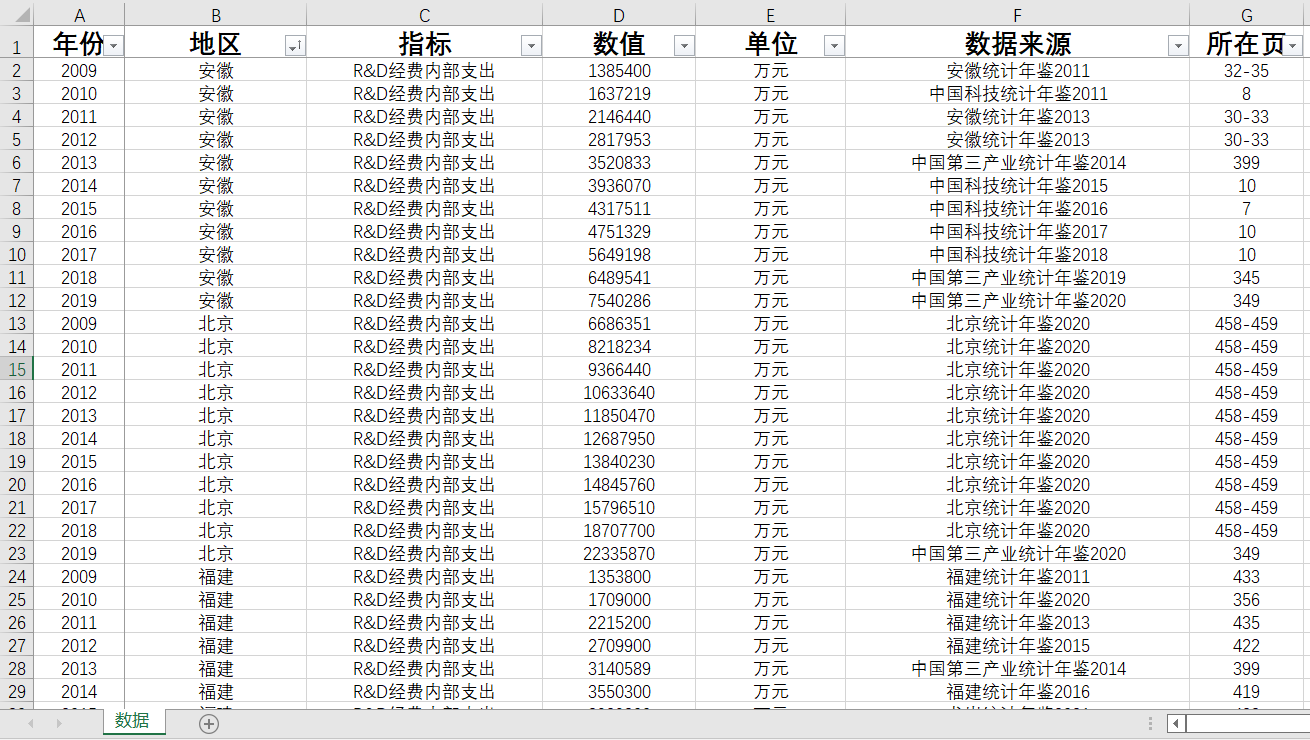Viewport: 1310px width, 740px height.
Task: Click year 2009 in row 2
Action: click(79, 71)
